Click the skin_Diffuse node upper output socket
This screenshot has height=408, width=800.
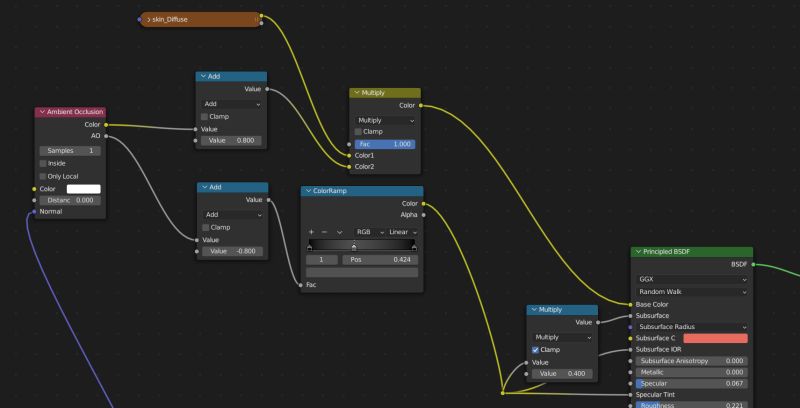[261, 16]
